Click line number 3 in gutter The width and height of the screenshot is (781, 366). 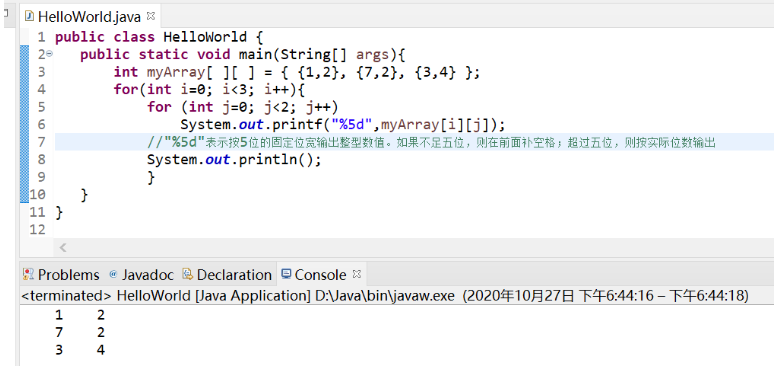[x=41, y=72]
